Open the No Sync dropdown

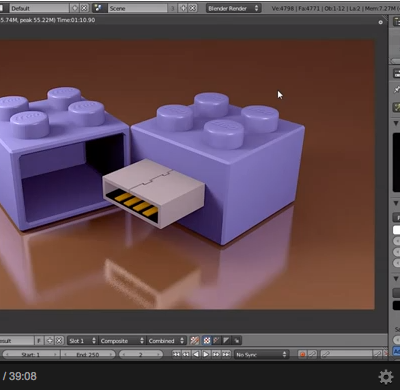click(261, 355)
